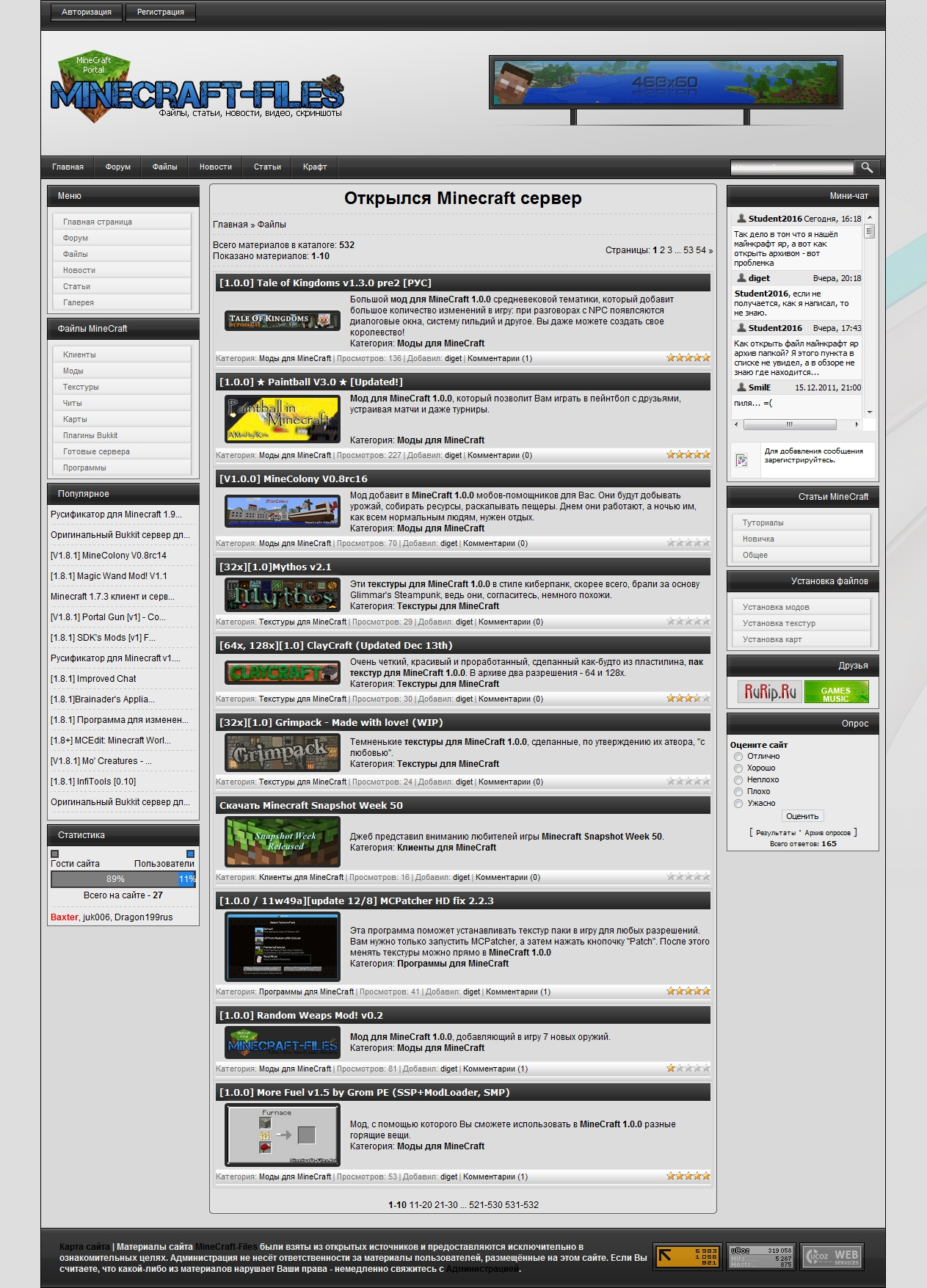Open Статьи in the top navigation bar
The width and height of the screenshot is (927, 1288).
268,167
